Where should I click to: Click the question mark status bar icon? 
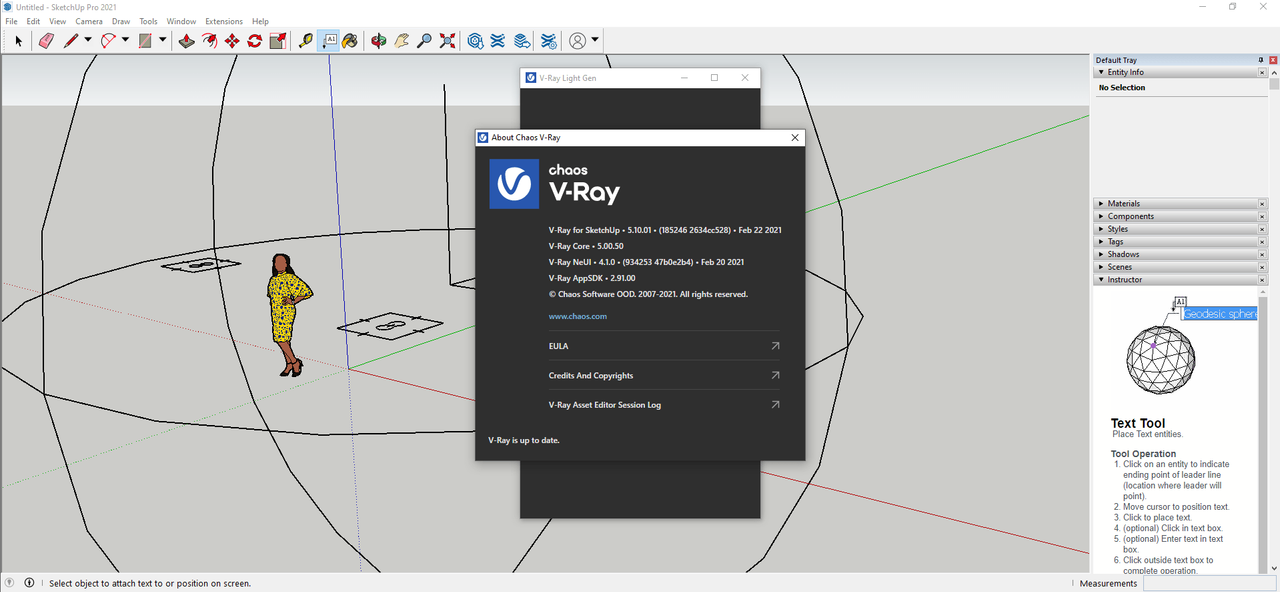(10, 583)
